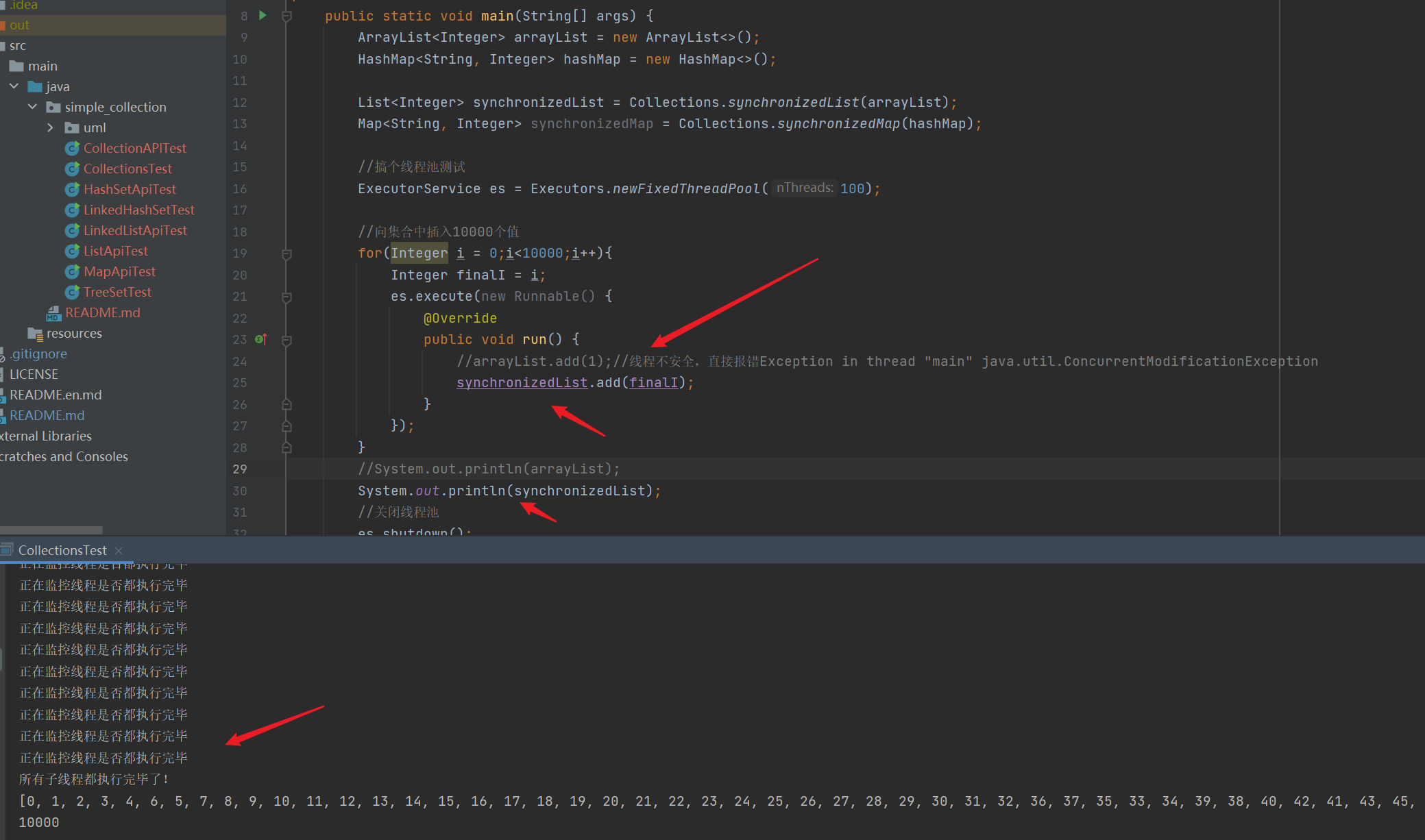This screenshot has width=1425, height=840.
Task: Collapse the java folder in project tree
Action: pos(14,86)
